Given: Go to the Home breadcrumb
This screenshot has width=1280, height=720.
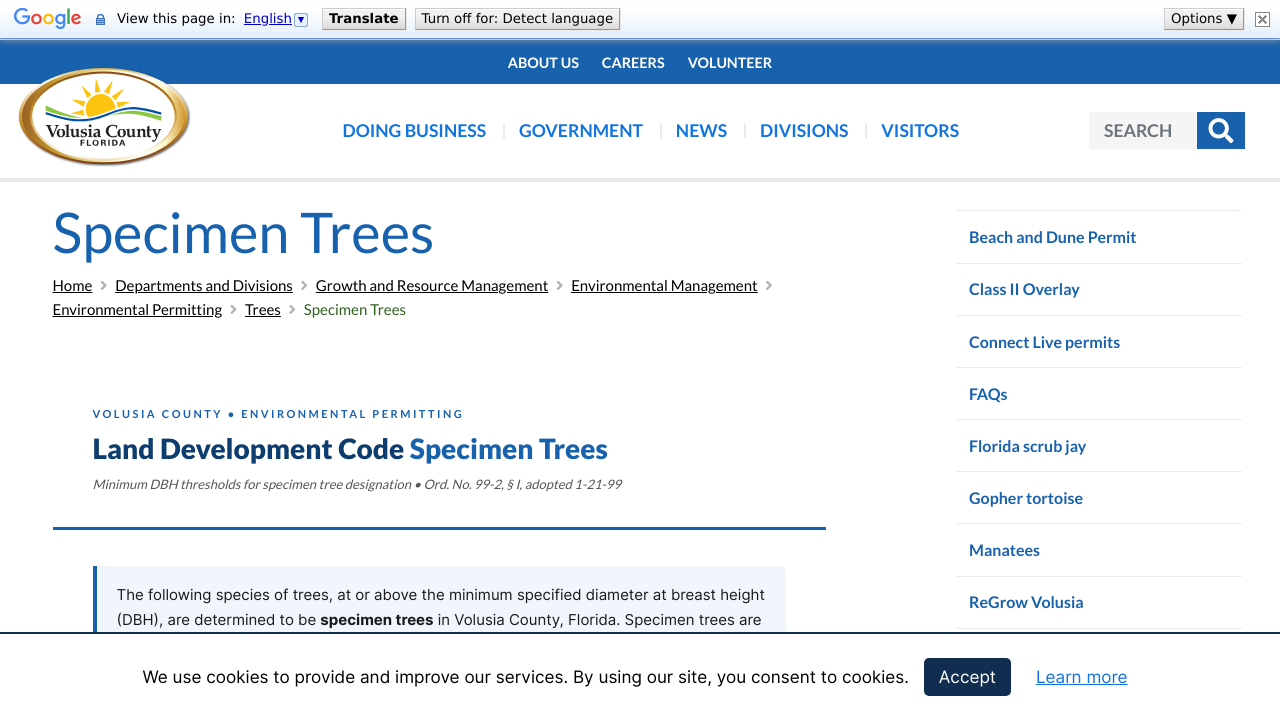Looking at the screenshot, I should click(x=72, y=285).
